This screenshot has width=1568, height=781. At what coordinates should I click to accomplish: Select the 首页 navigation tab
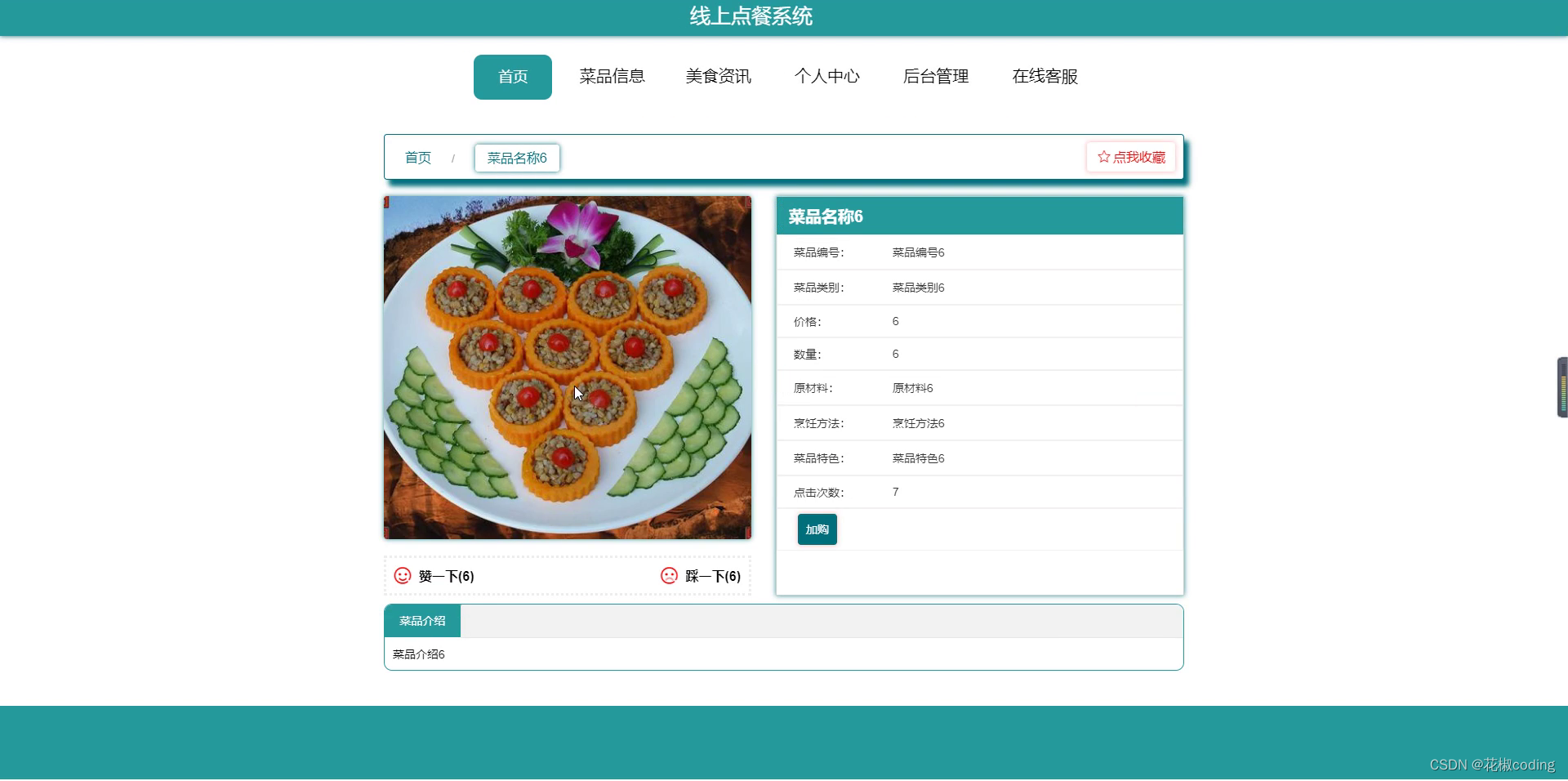click(512, 76)
